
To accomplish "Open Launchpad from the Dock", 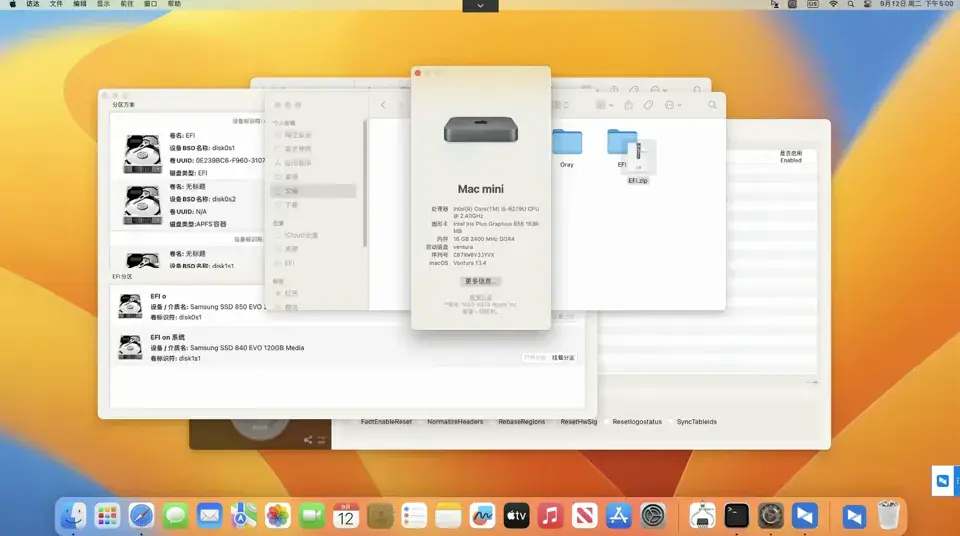I will pyautogui.click(x=107, y=516).
